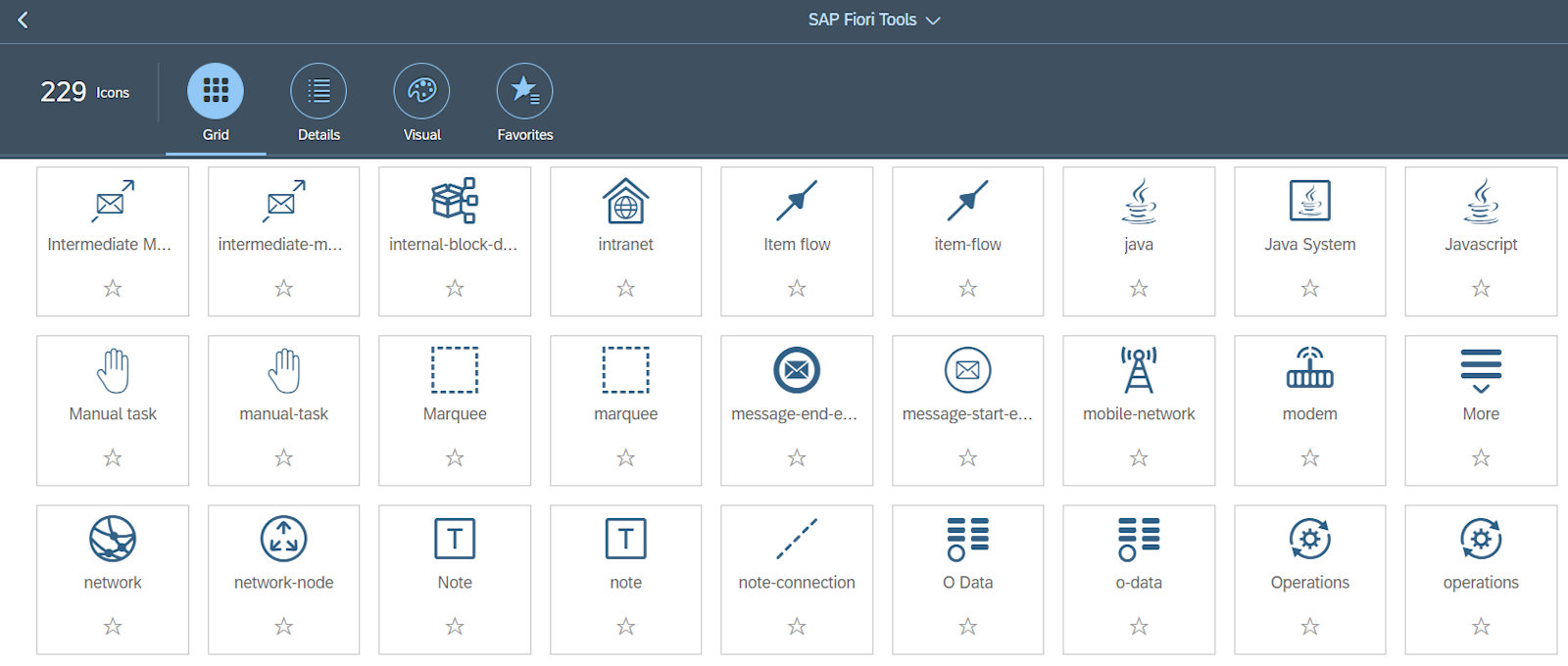Click the intranet house globe icon
Screen dimensions: 1568x666
tap(625, 201)
